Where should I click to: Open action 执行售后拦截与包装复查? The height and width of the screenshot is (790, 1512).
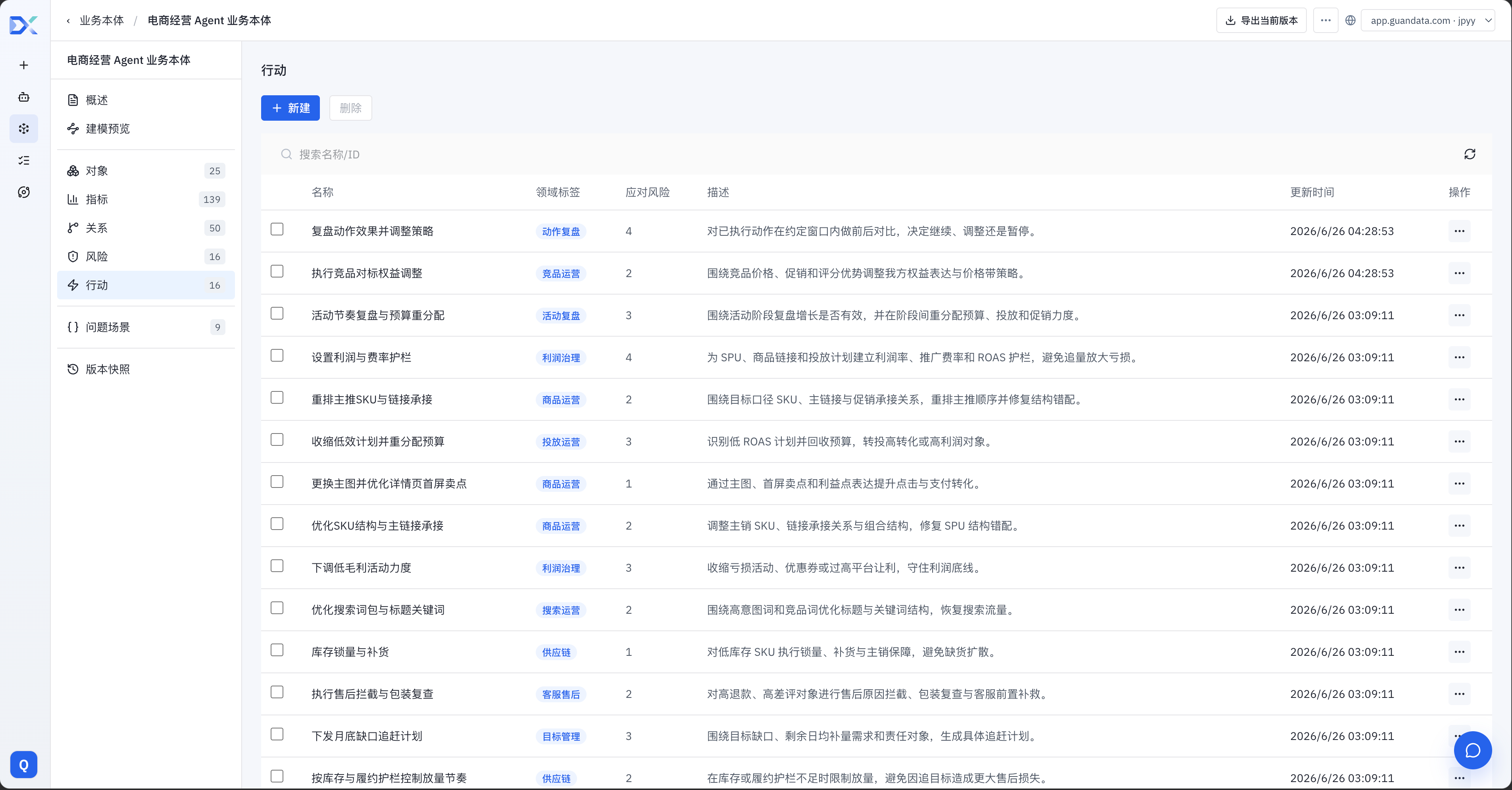tap(372, 694)
